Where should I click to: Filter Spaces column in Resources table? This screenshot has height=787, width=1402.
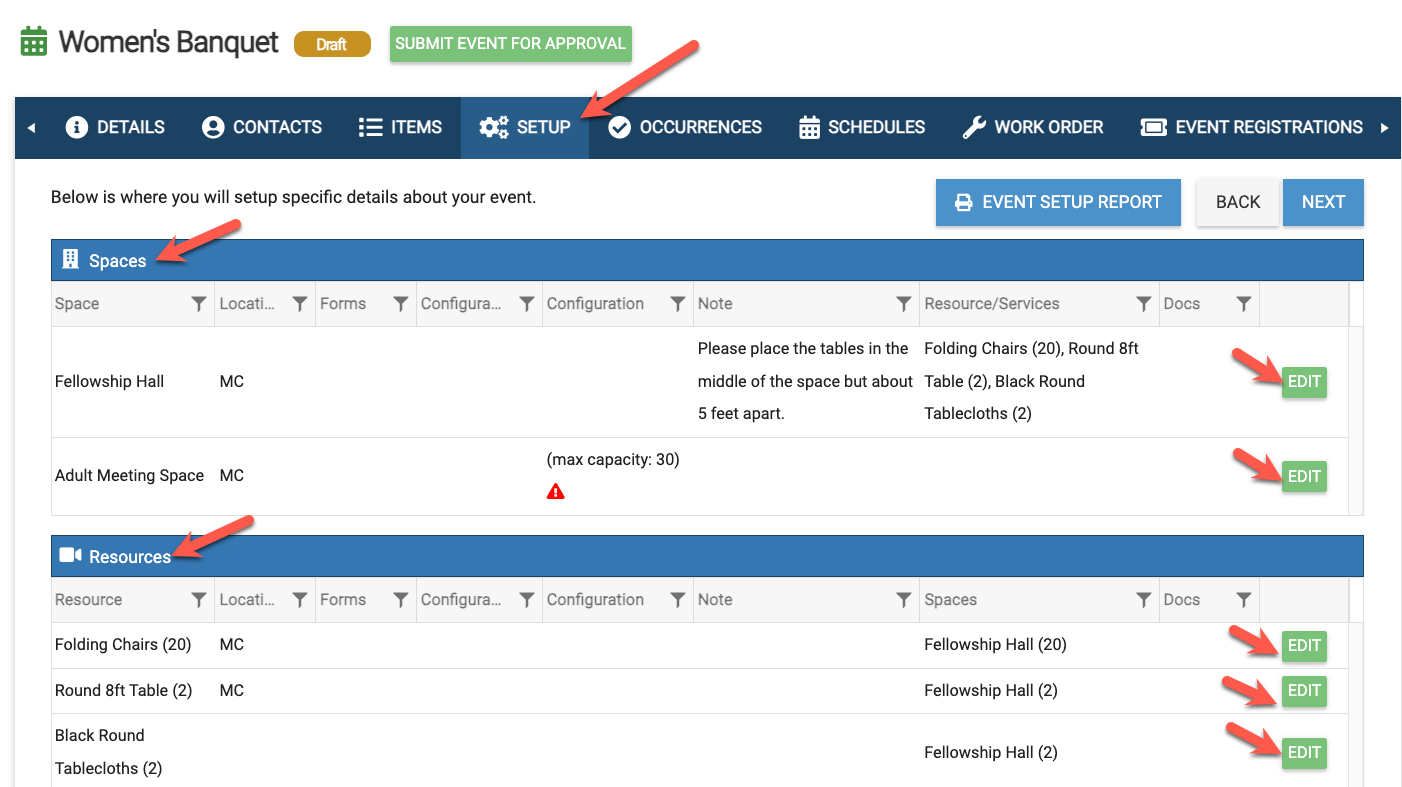1143,600
